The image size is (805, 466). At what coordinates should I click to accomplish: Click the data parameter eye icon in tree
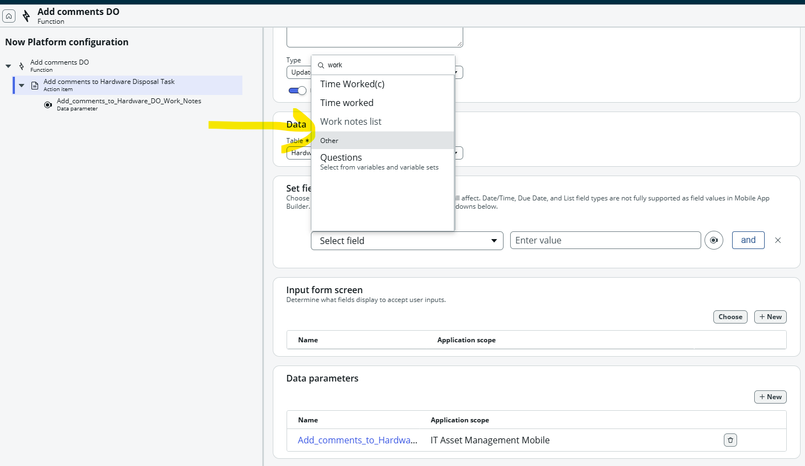pos(48,105)
